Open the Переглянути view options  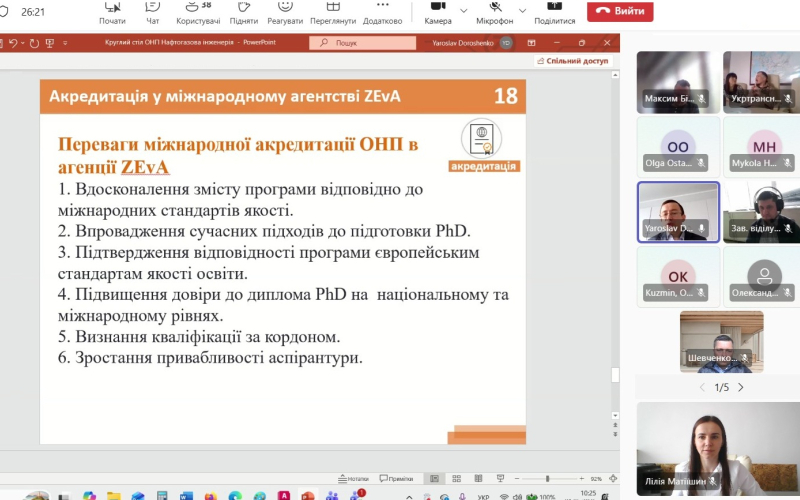coord(333,13)
